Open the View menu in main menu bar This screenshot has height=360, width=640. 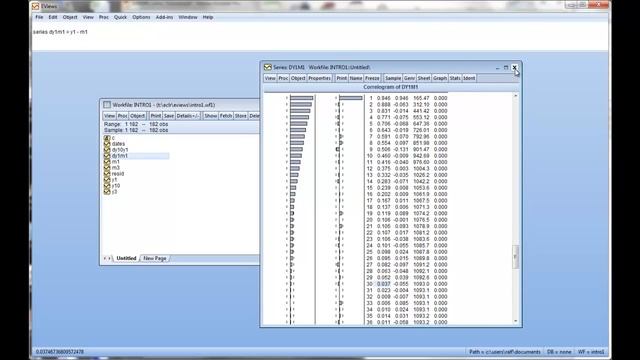point(88,17)
